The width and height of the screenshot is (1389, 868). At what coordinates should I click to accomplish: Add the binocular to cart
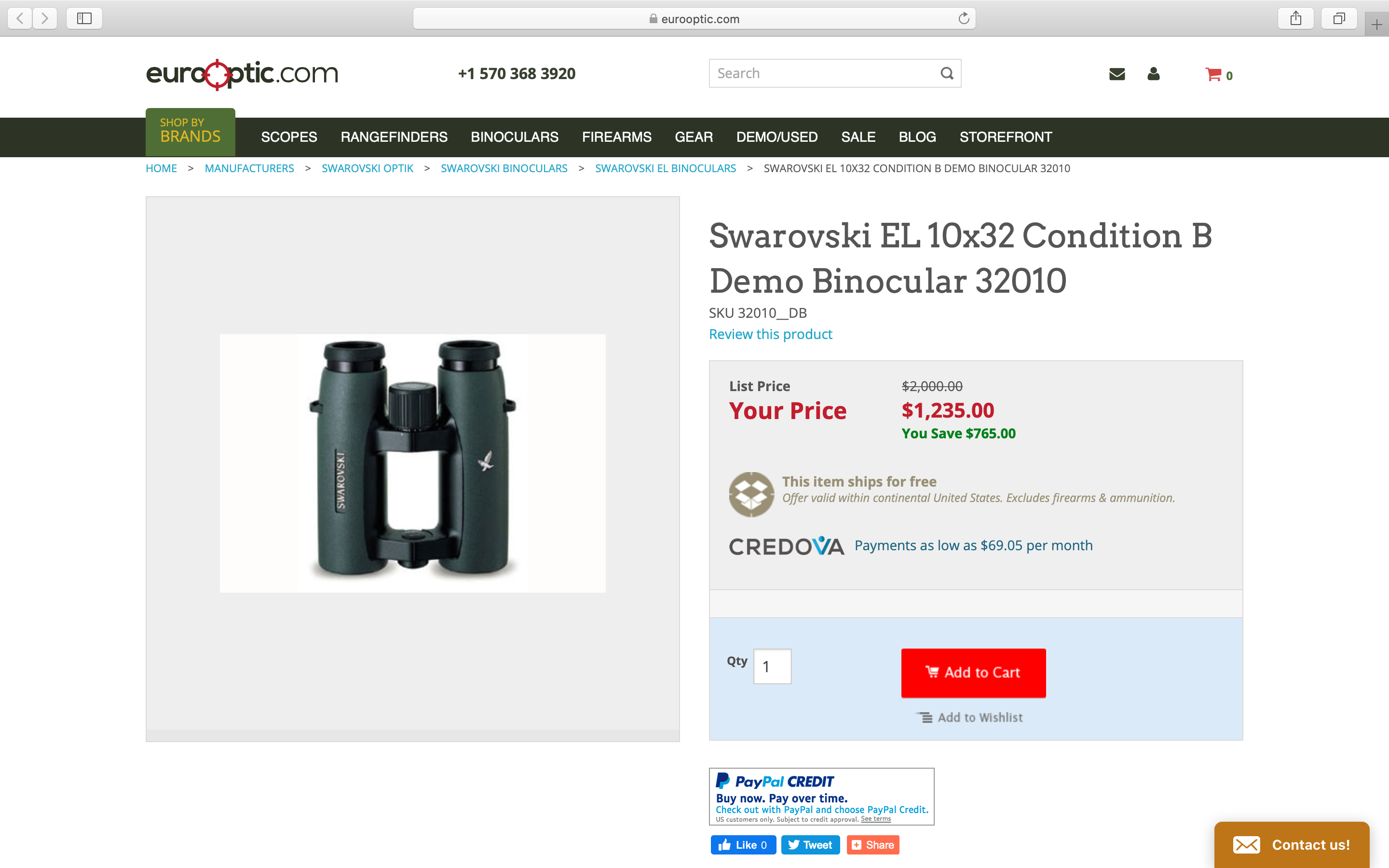[973, 673]
